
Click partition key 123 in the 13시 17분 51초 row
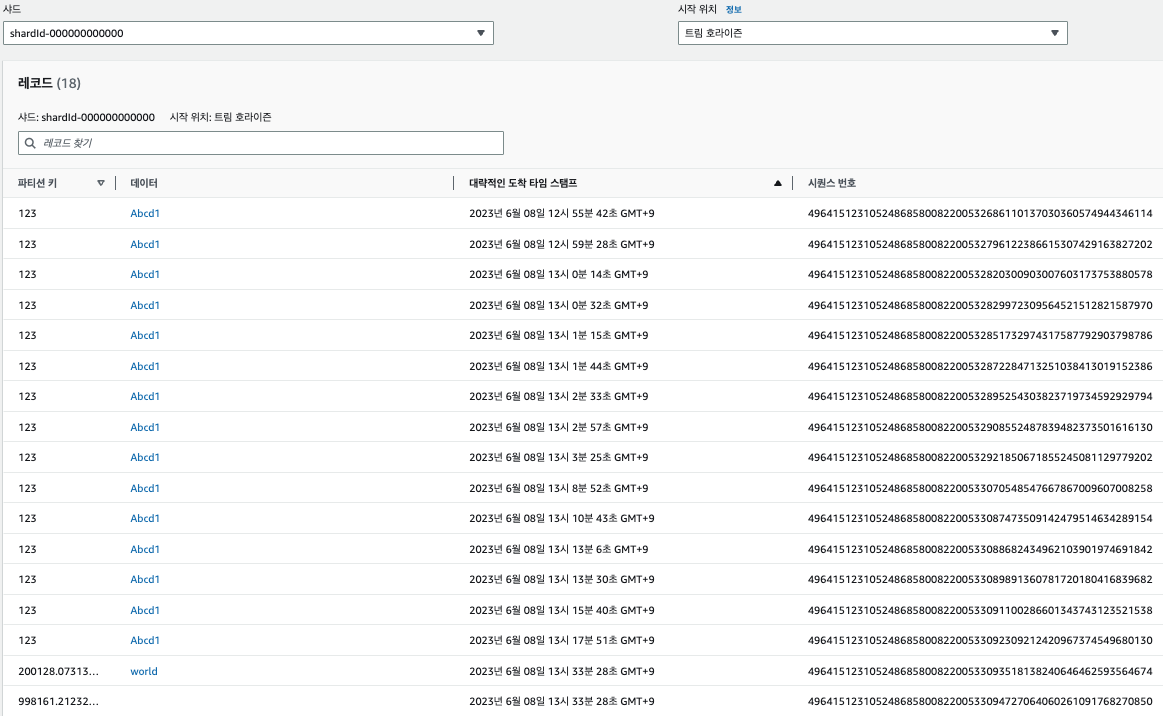coord(27,640)
